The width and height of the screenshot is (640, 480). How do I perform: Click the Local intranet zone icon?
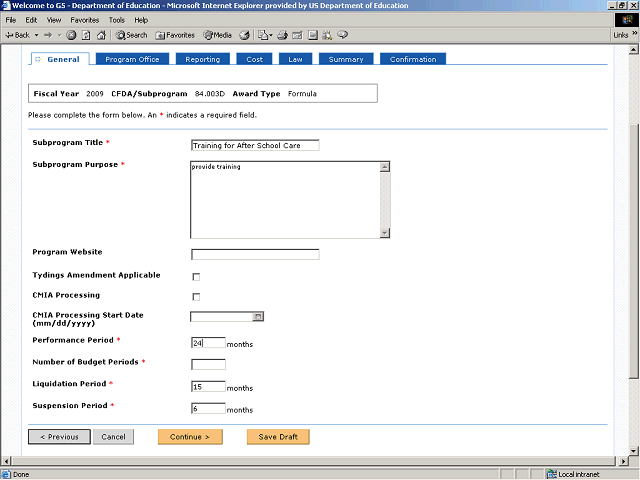click(551, 474)
